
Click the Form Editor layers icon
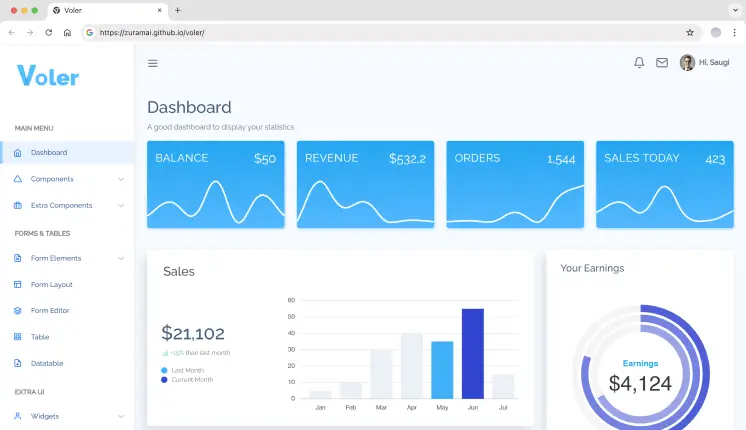[x=18, y=311]
